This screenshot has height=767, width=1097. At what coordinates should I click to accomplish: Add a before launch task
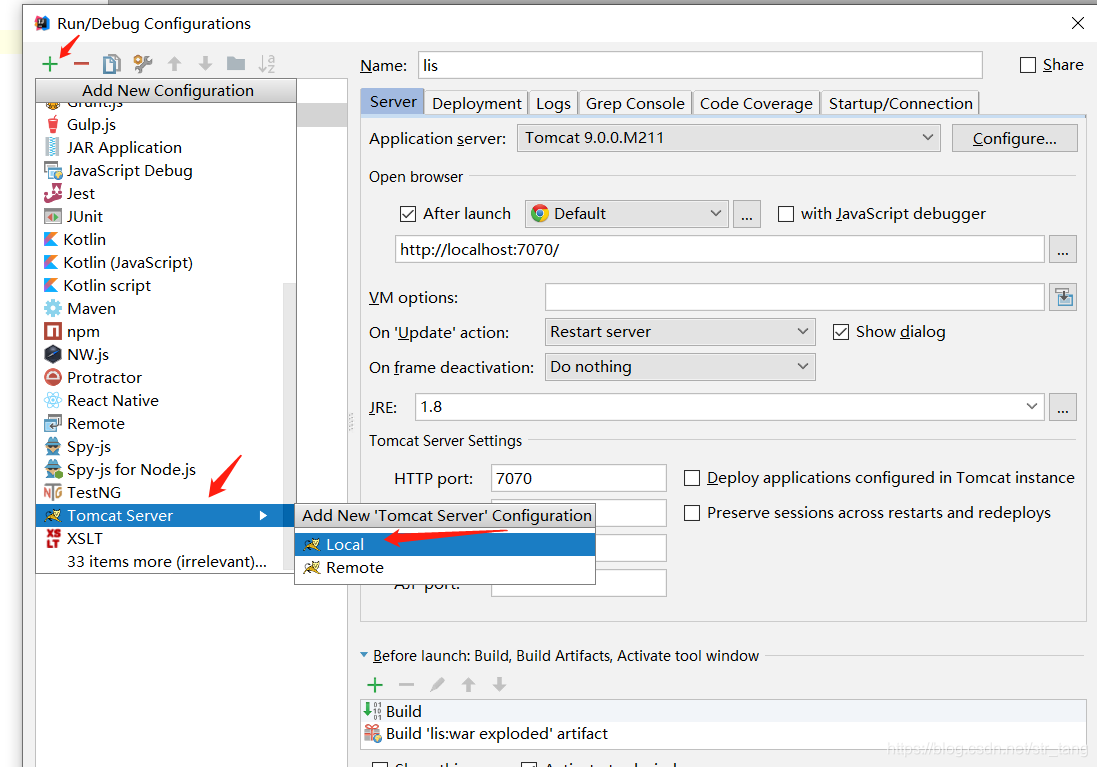375,684
